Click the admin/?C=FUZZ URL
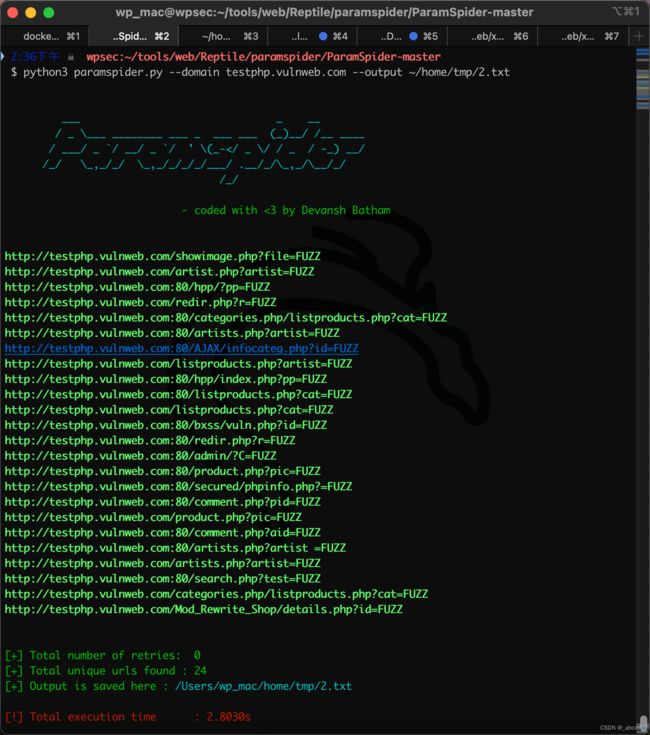Image resolution: width=650 pixels, height=735 pixels. (141, 456)
